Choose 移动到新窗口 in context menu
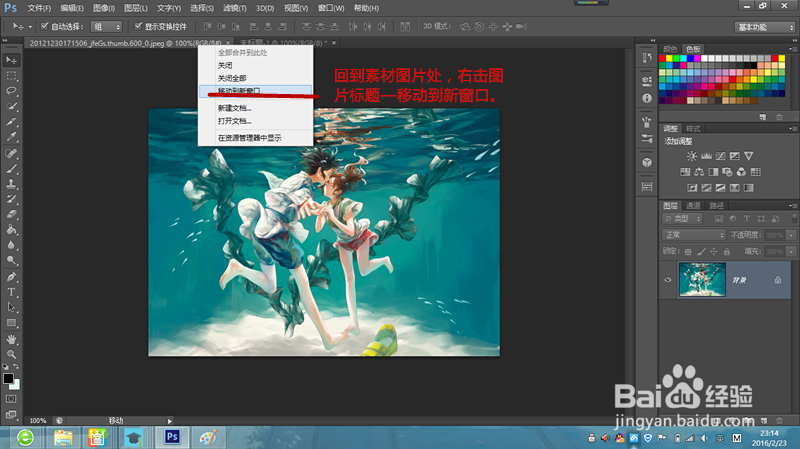Screen dimensions: 800x449 point(256,91)
